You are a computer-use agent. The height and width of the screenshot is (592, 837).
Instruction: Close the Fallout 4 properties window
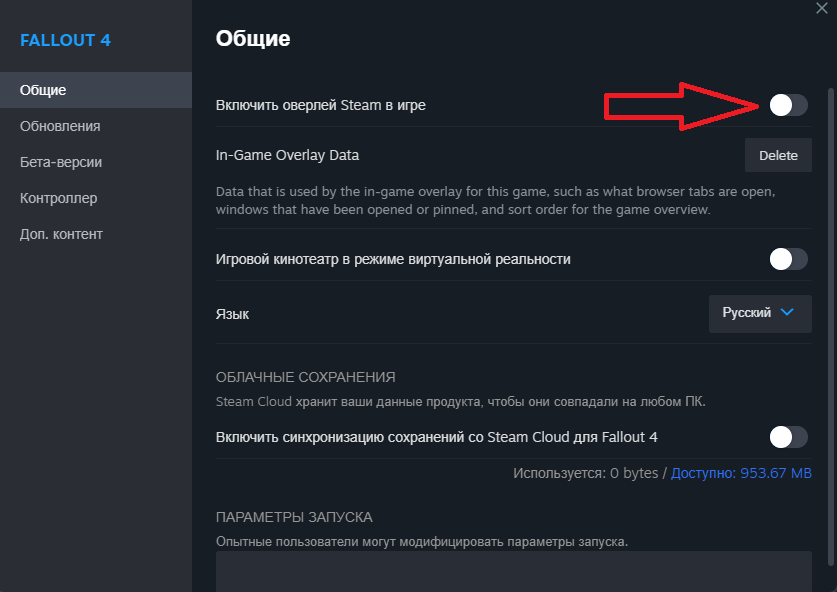(821, 6)
